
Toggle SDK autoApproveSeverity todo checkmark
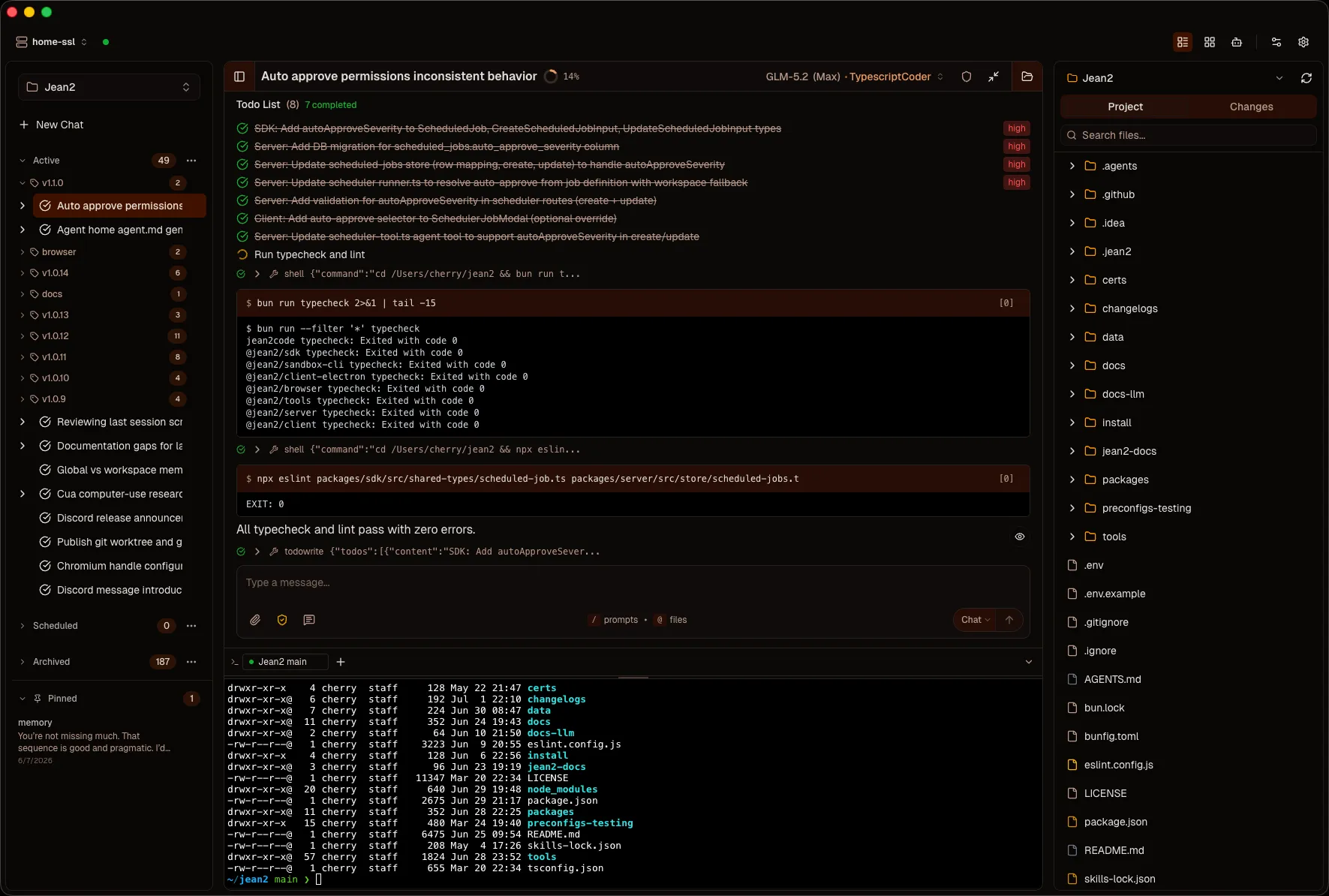click(242, 128)
